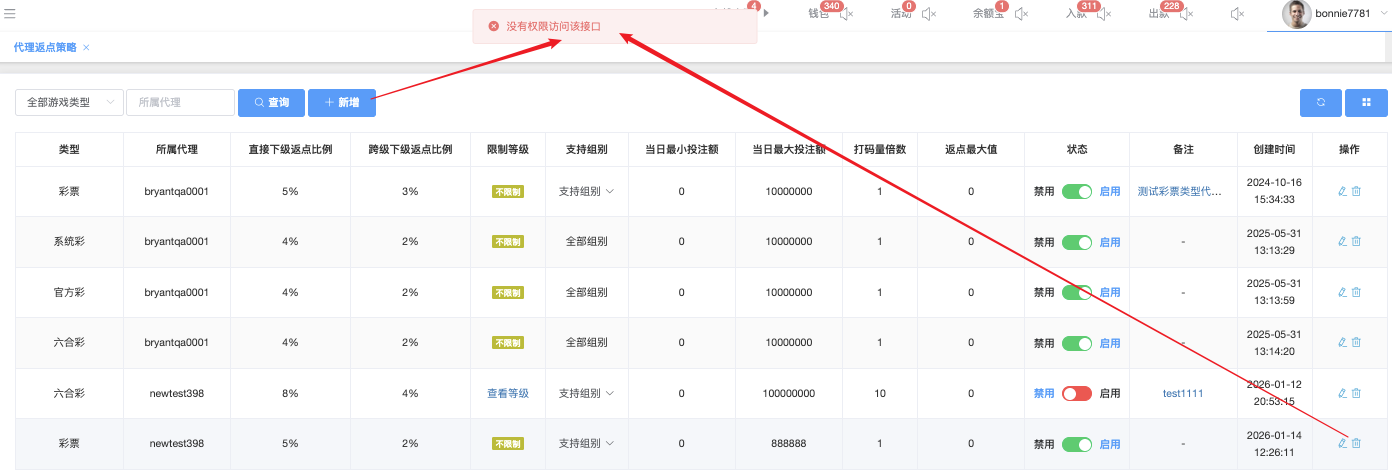The image size is (1392, 472).
Task: Click the 所属代理 input field
Action: pos(180,102)
